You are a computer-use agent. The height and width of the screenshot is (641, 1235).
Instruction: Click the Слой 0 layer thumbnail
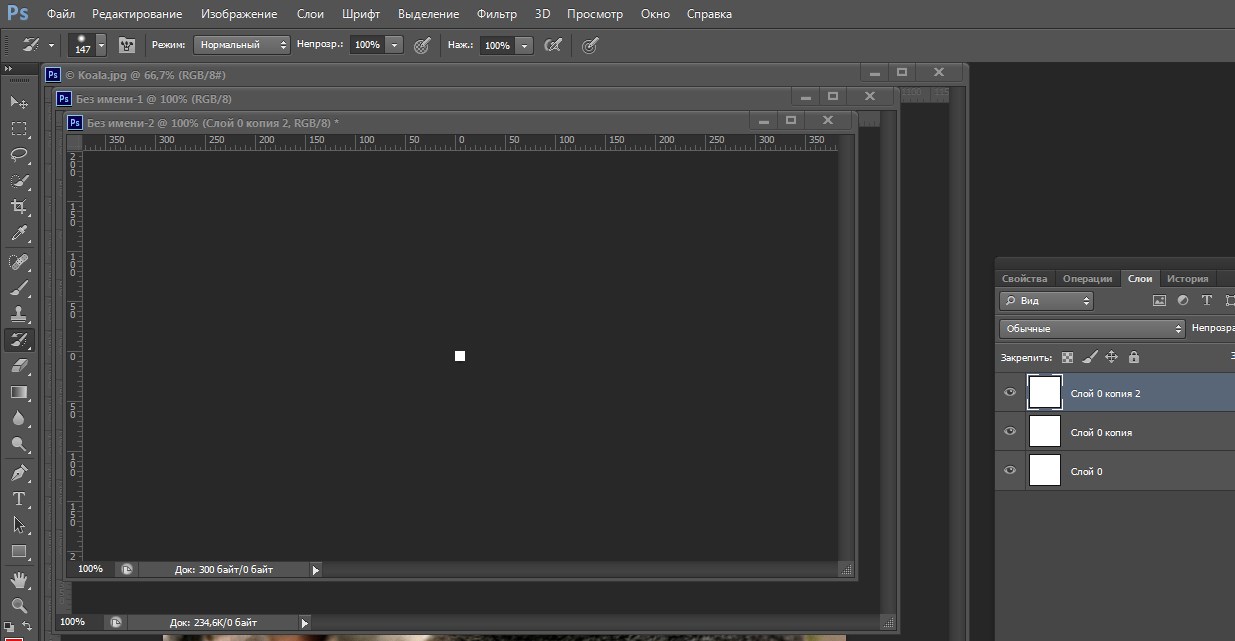pos(1044,470)
